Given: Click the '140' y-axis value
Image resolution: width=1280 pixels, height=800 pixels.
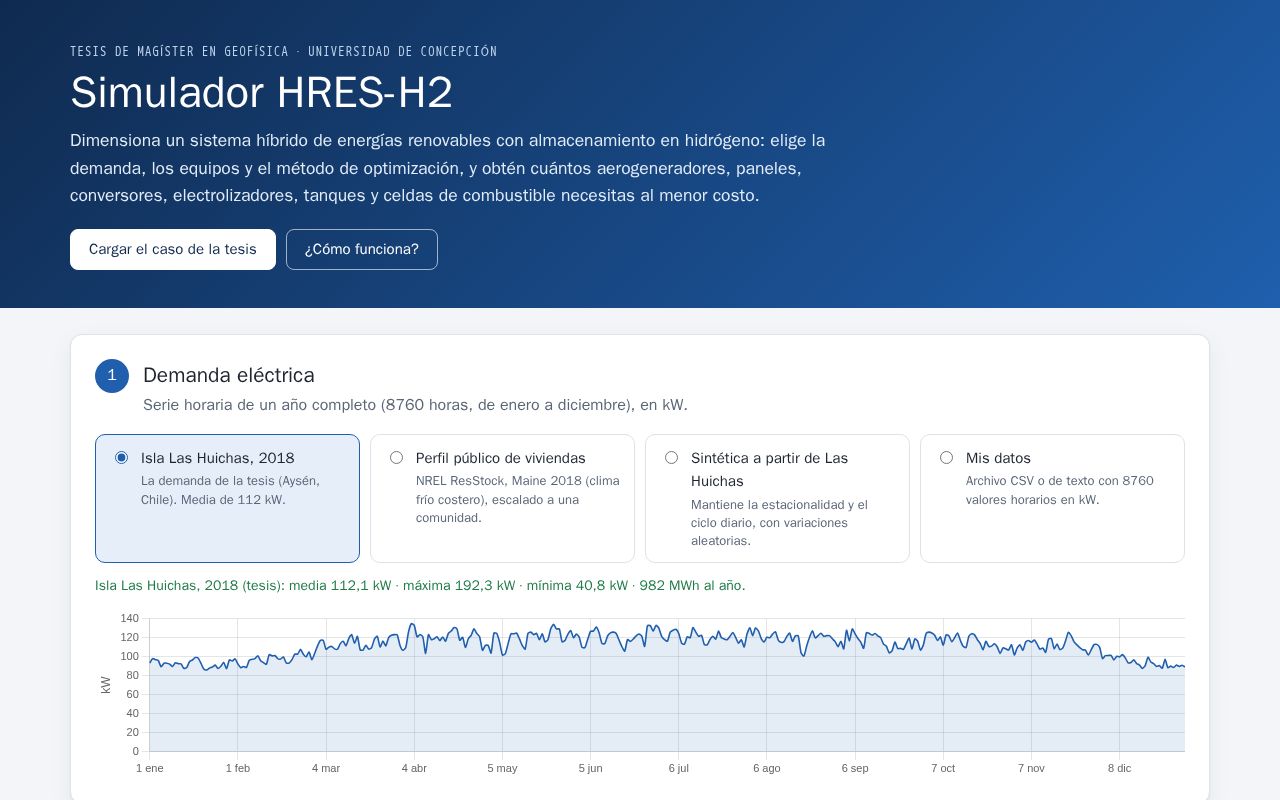Looking at the screenshot, I should pos(130,618).
